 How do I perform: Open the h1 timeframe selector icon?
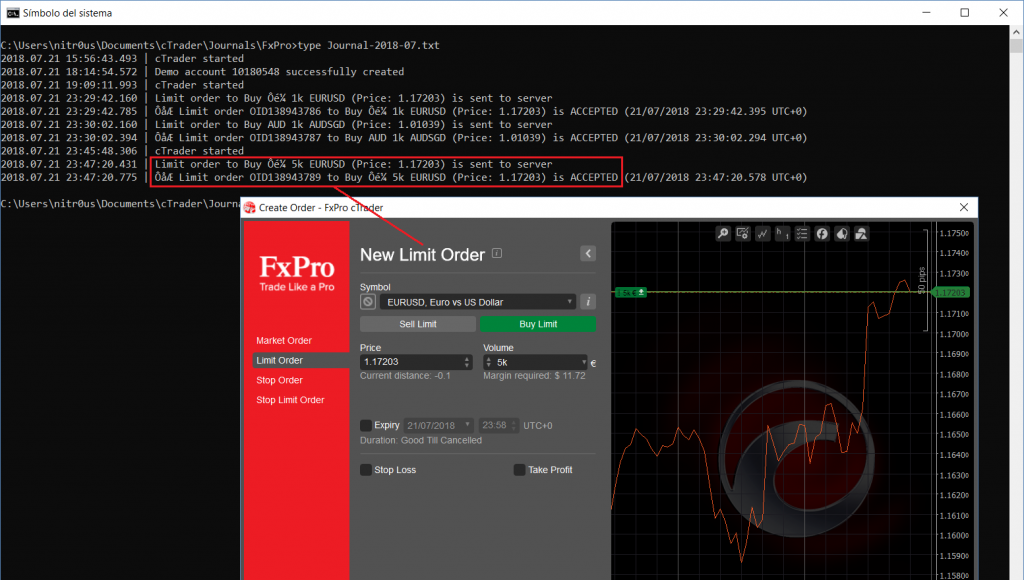782,233
